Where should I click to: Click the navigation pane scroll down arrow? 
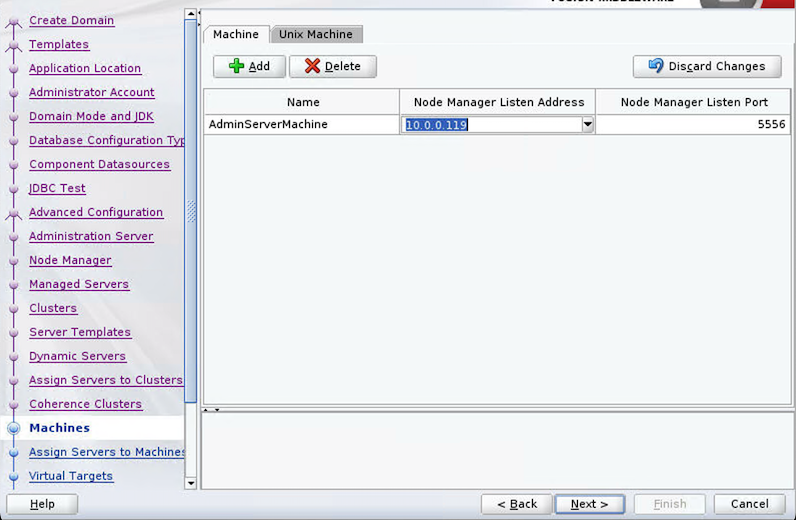click(x=191, y=483)
